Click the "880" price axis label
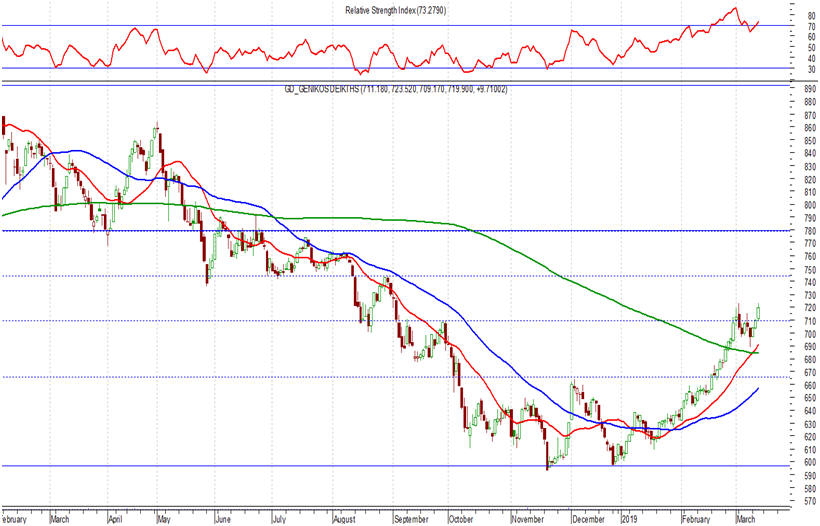The width and height of the screenshot is (820, 526). click(x=810, y=102)
